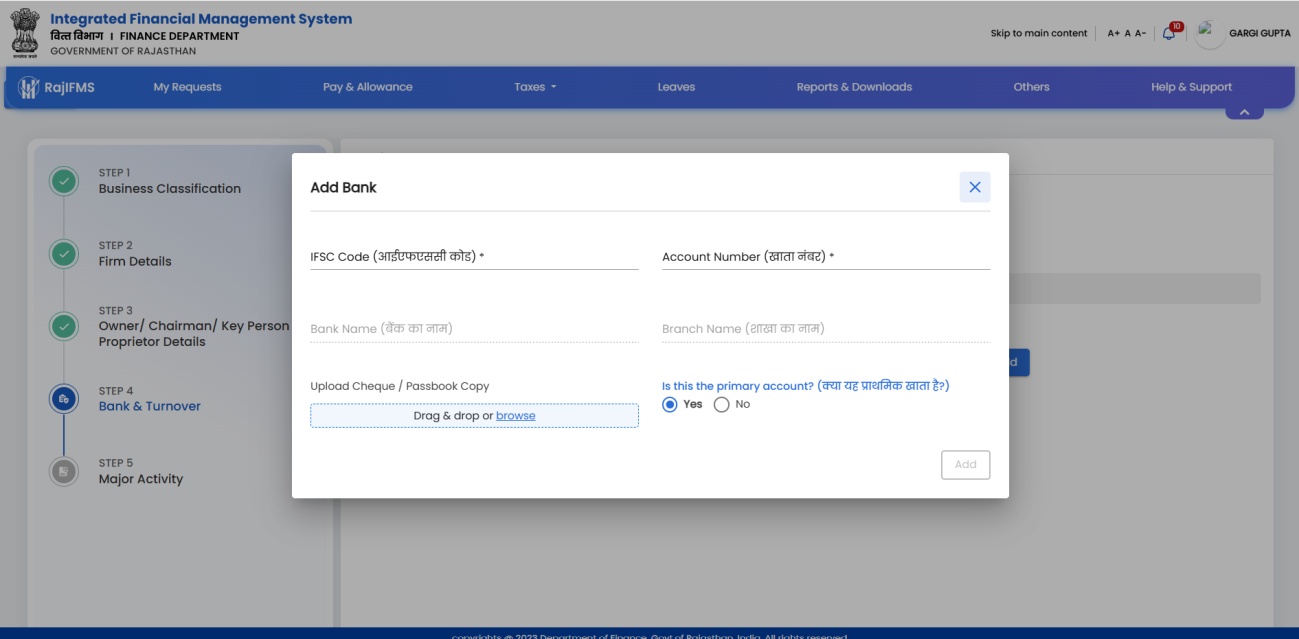Click the RajIFMS logo icon
This screenshot has width=1299, height=639.
tap(28, 87)
